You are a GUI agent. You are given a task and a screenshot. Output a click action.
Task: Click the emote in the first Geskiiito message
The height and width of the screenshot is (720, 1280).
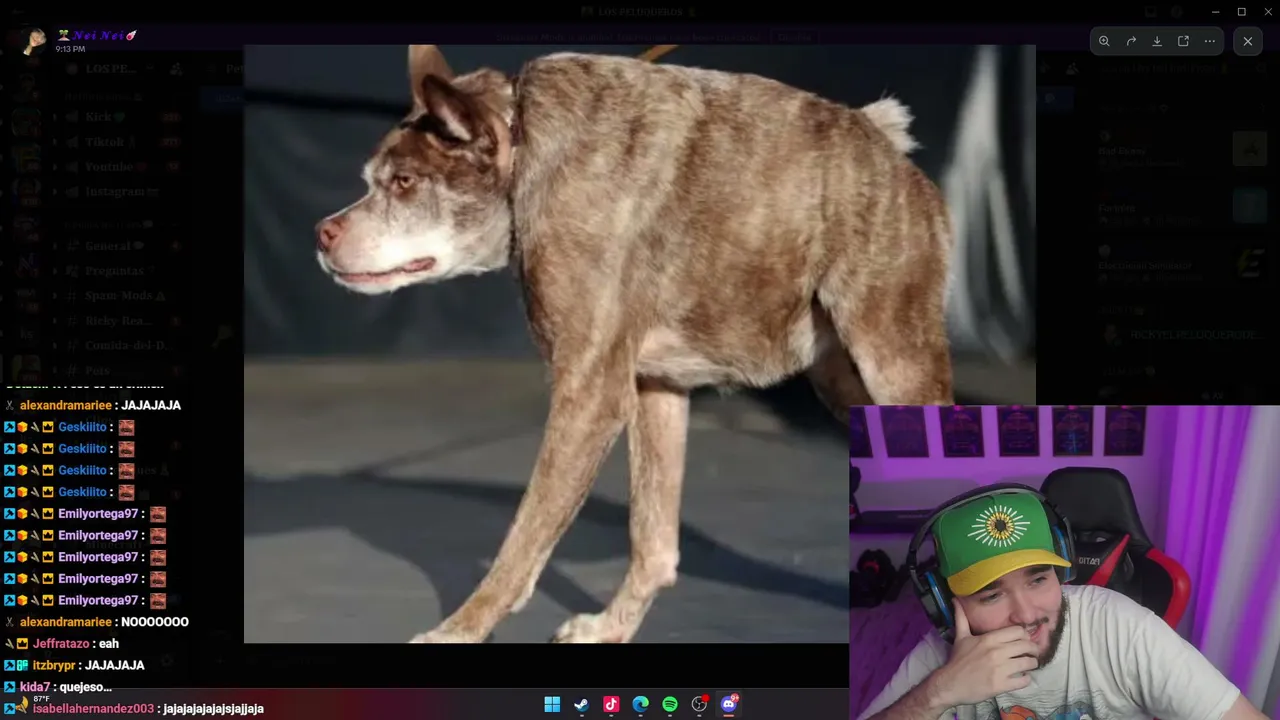pos(126,427)
